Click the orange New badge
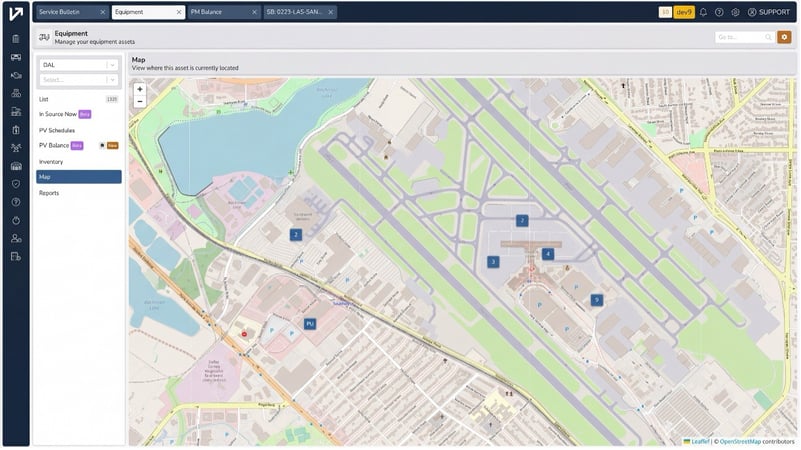 112,146
